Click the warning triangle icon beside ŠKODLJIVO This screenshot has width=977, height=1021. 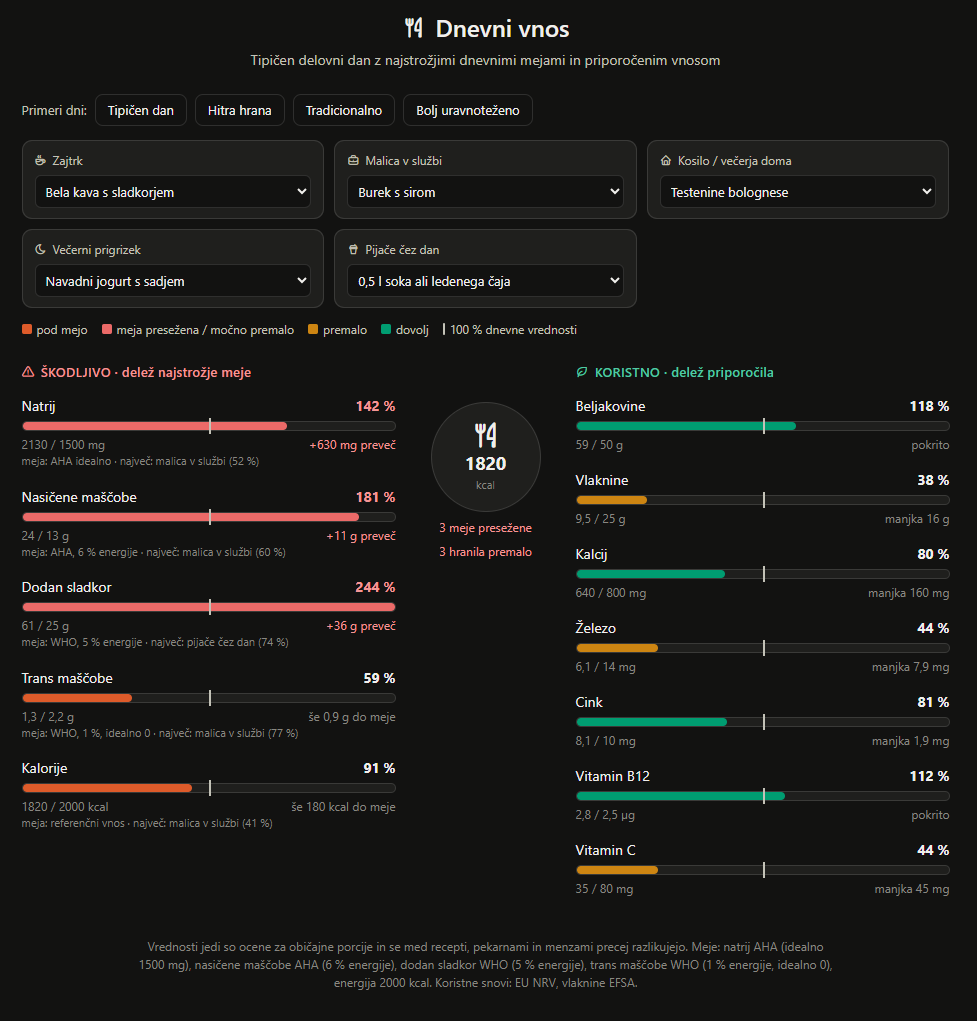pos(28,372)
